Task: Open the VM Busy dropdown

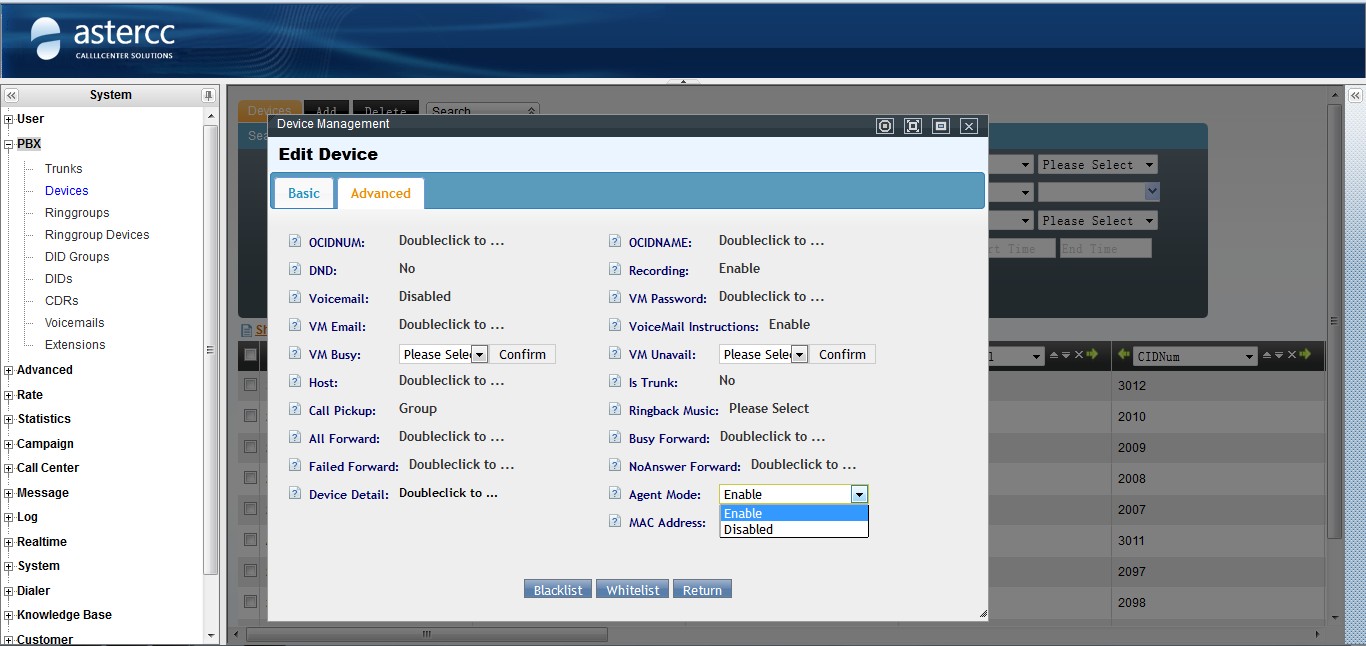Action: (x=479, y=354)
